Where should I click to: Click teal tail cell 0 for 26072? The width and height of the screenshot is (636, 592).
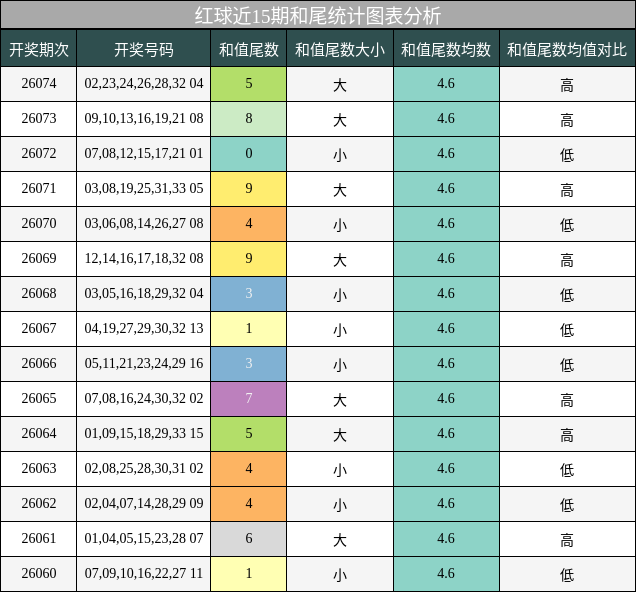point(249,154)
